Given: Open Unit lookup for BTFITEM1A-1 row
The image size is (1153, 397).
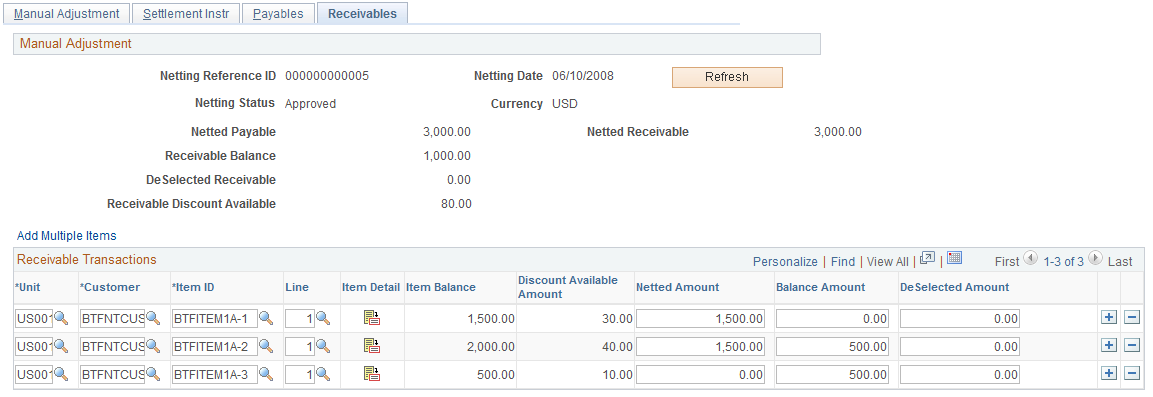Looking at the screenshot, I should 61,318.
